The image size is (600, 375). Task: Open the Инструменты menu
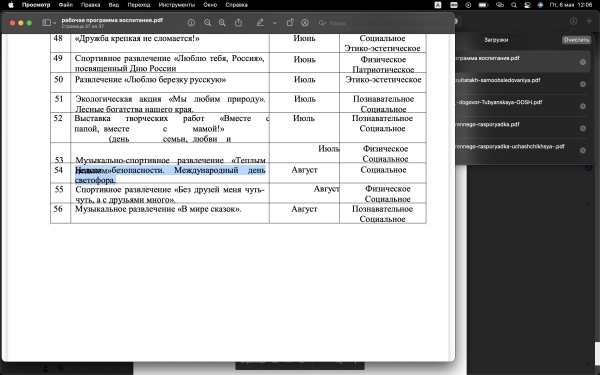177,5
